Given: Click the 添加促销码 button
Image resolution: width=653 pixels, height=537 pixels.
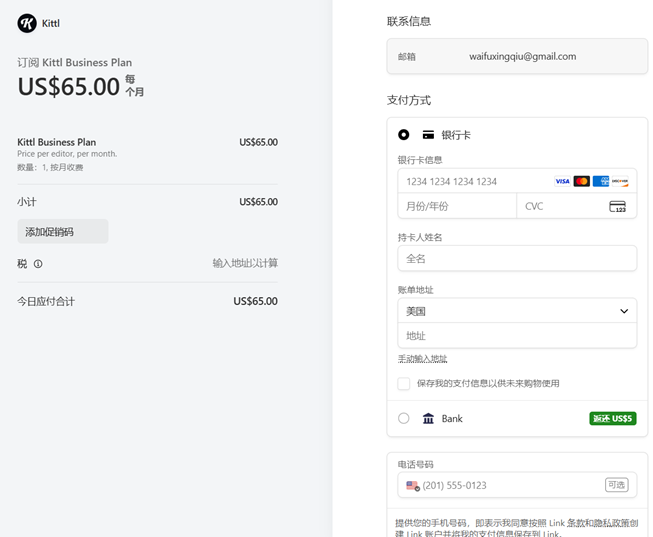Looking at the screenshot, I should tap(62, 232).
